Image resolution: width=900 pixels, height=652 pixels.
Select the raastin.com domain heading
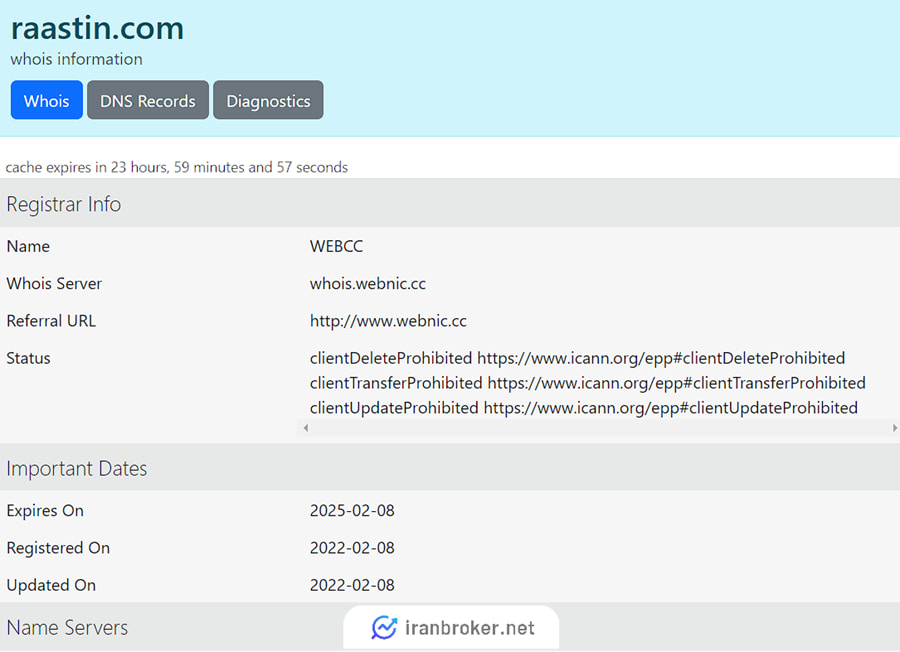97,28
